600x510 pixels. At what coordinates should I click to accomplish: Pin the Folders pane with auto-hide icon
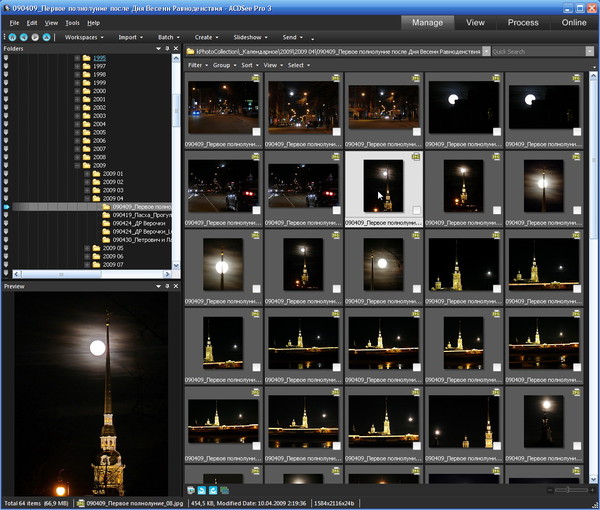(167, 49)
